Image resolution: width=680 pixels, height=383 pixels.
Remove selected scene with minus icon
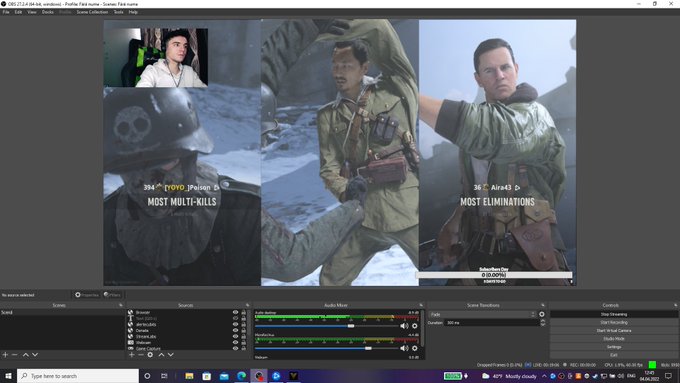coord(15,355)
